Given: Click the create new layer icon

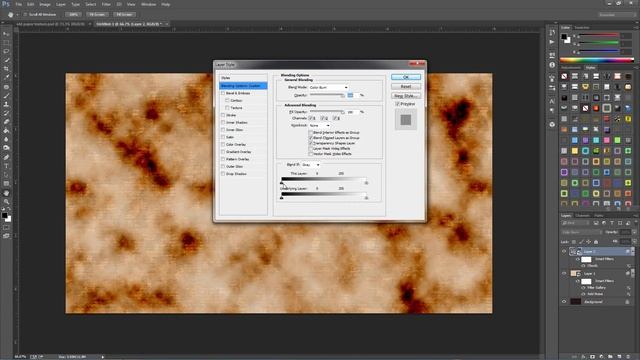Looking at the screenshot, I should (619, 357).
